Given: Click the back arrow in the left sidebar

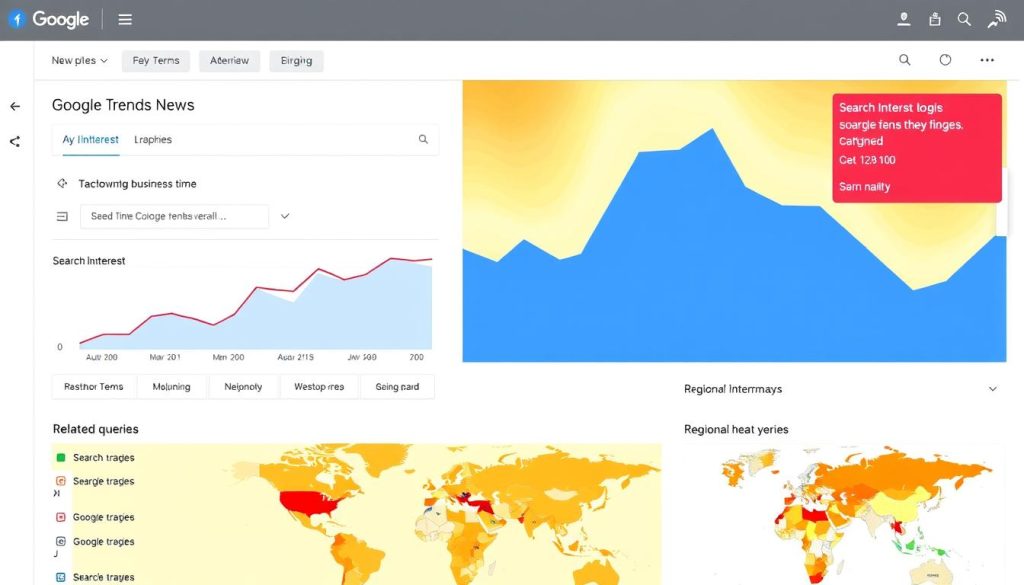Looking at the screenshot, I should pyautogui.click(x=14, y=105).
